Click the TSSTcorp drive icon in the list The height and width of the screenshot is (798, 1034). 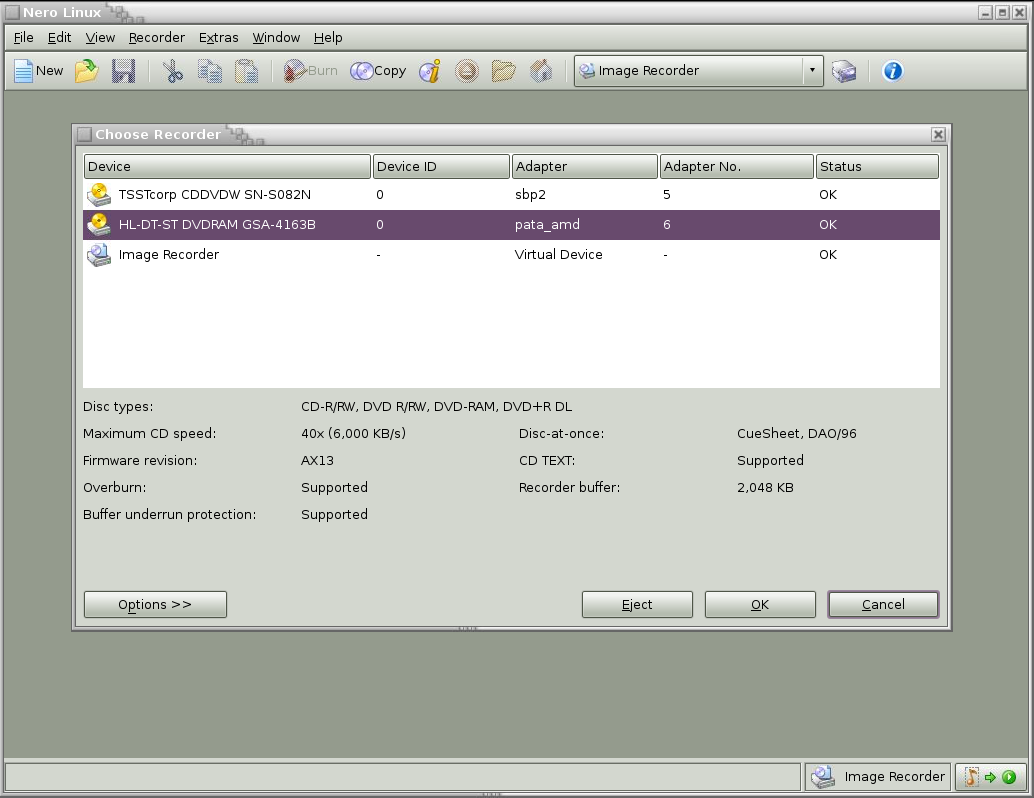pyautogui.click(x=99, y=195)
